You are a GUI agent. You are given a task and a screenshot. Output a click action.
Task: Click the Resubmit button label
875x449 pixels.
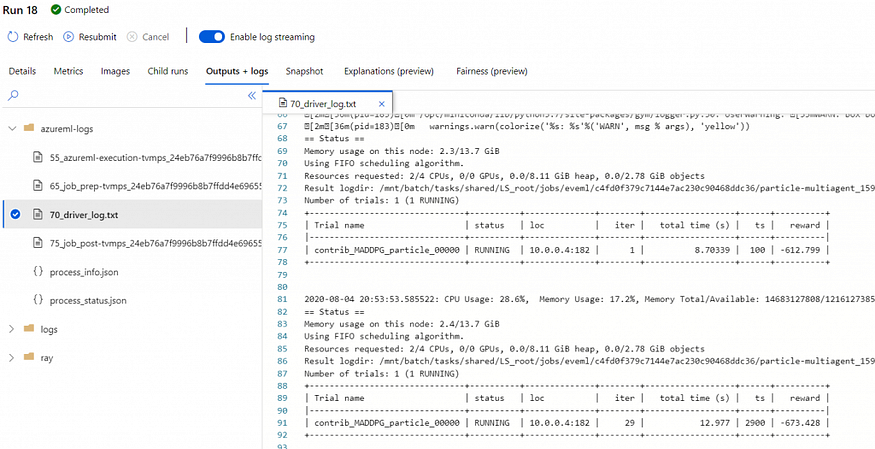98,37
